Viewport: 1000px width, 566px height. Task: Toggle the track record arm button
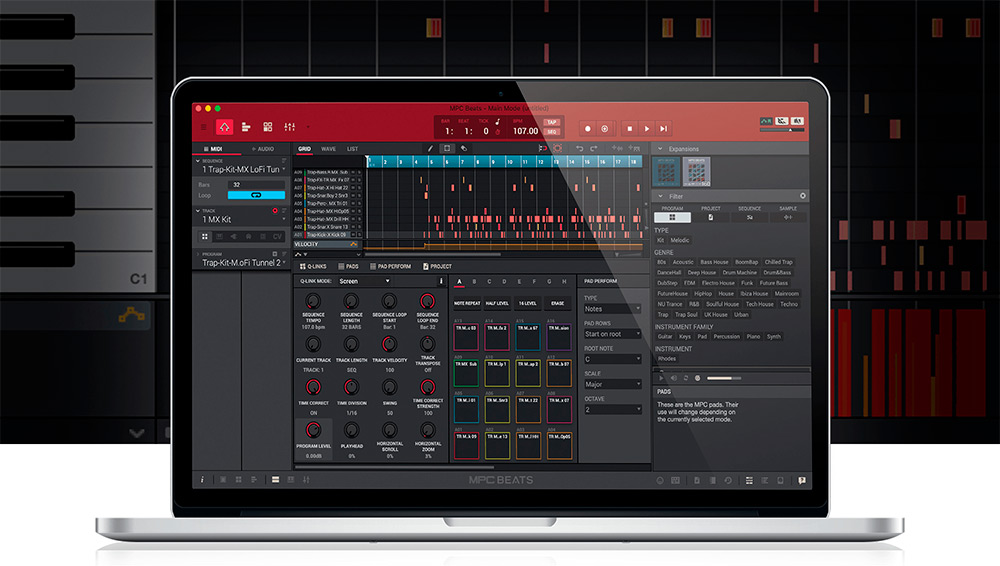point(275,211)
